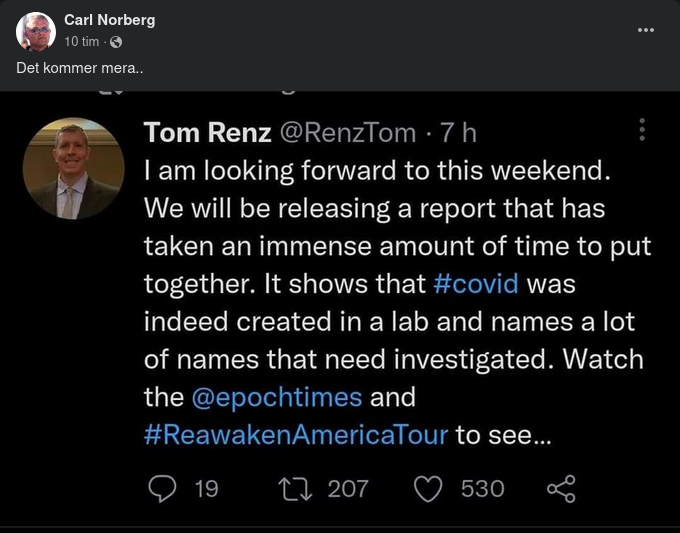Screen dimensions: 680x533
Task: Click the 530 likes count
Action: coord(482,488)
